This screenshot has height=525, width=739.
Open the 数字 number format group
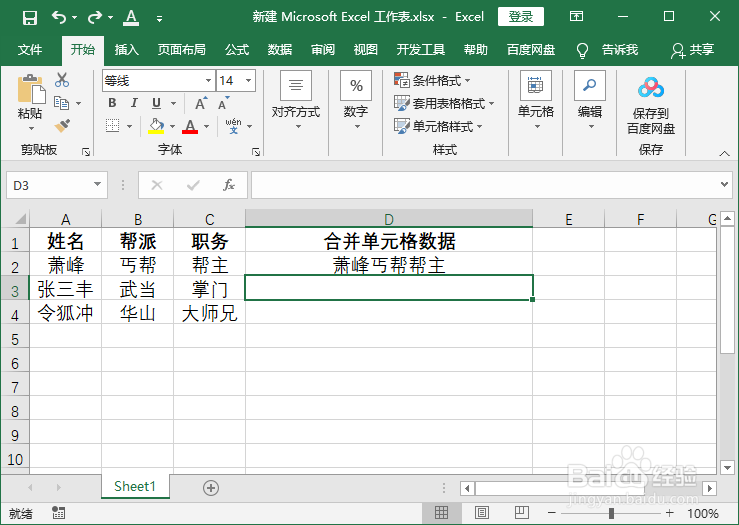pyautogui.click(x=356, y=100)
